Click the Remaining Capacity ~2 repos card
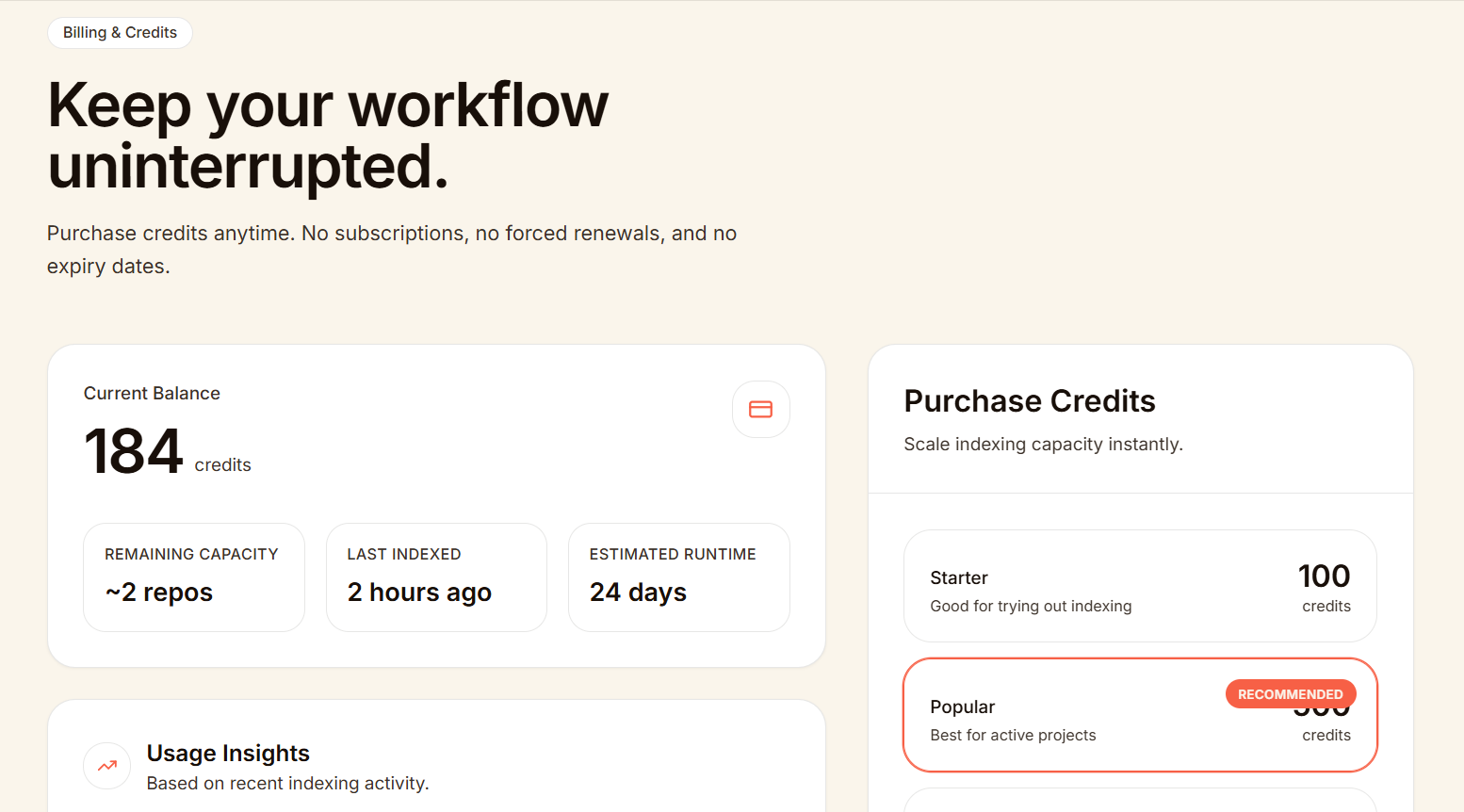 194,577
